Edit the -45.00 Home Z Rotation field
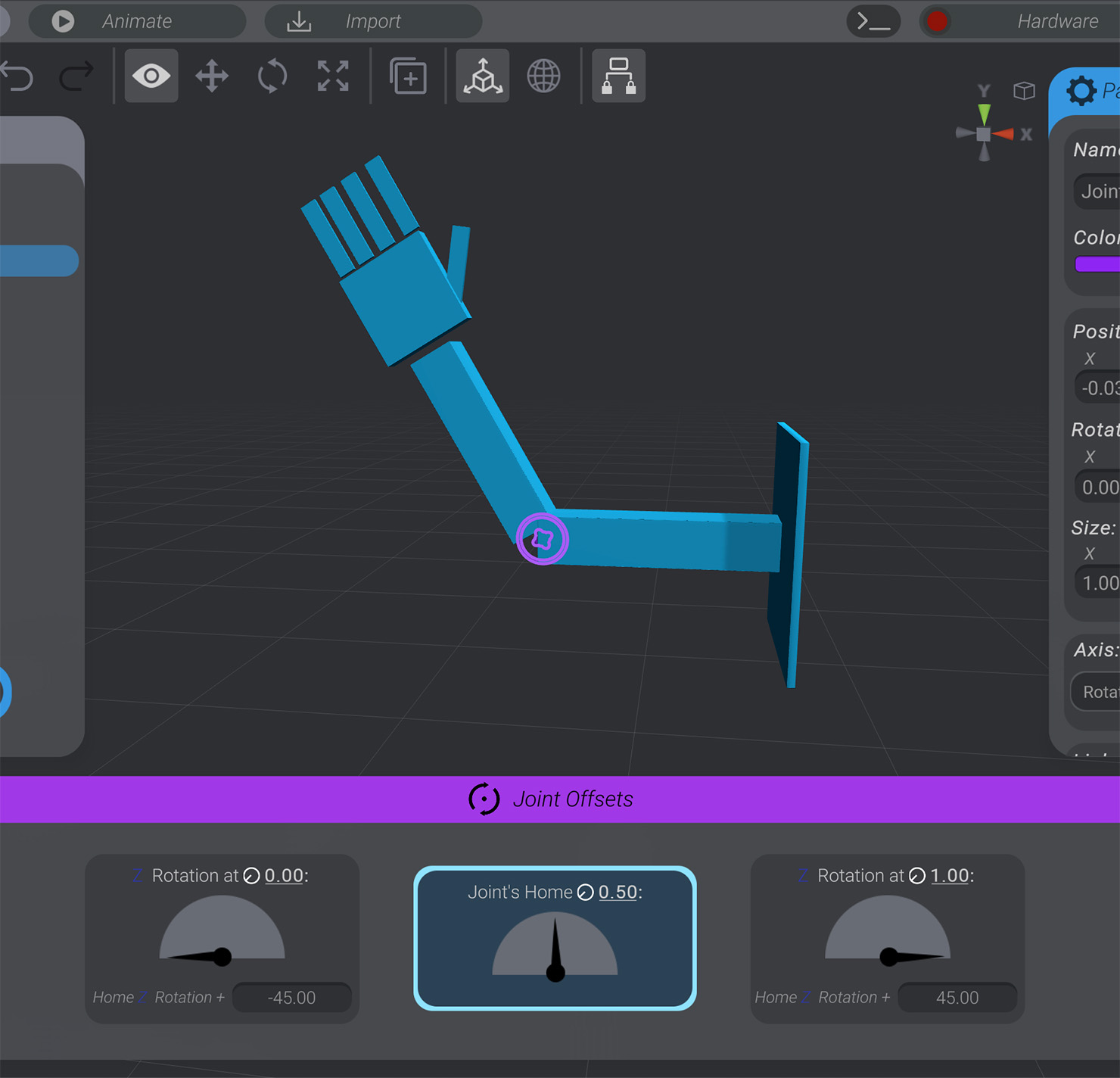This screenshot has width=1120, height=1078. coord(291,997)
